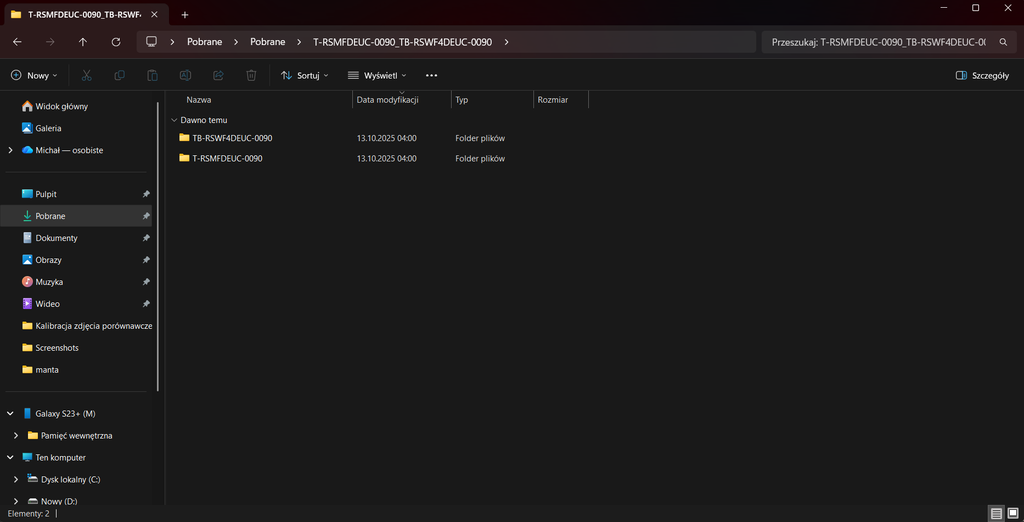Select the TB-RSWF4DEUC-0090 folder

point(232,138)
